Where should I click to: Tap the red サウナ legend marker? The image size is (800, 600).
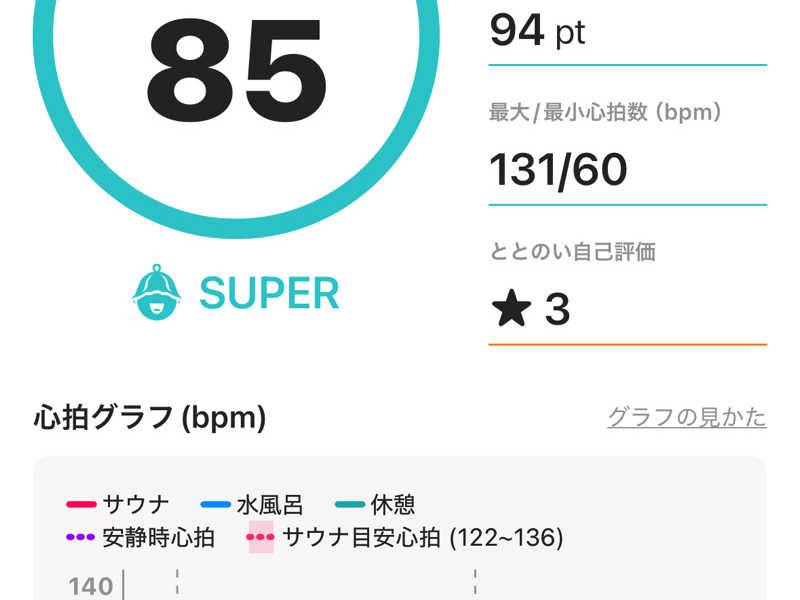coord(81,505)
